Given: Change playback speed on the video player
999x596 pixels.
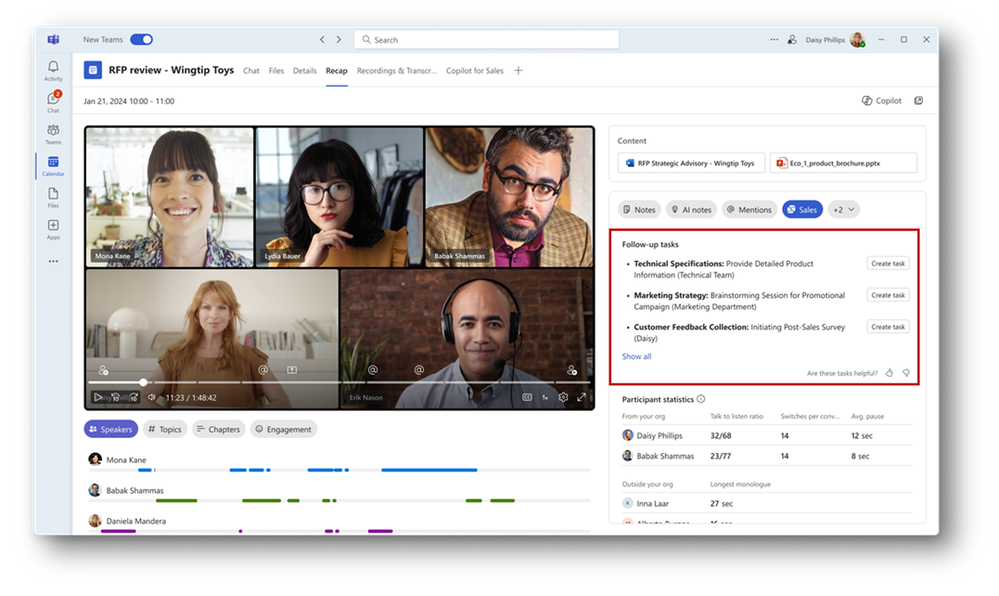Looking at the screenshot, I should pyautogui.click(x=545, y=397).
